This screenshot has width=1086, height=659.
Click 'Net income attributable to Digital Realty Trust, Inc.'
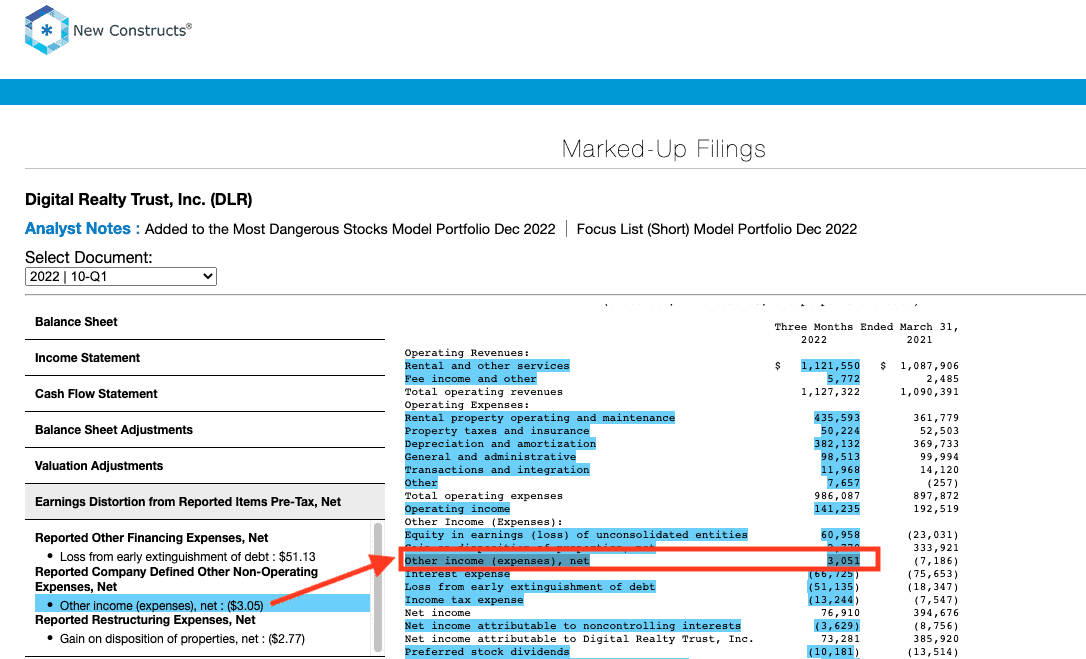tap(579, 639)
